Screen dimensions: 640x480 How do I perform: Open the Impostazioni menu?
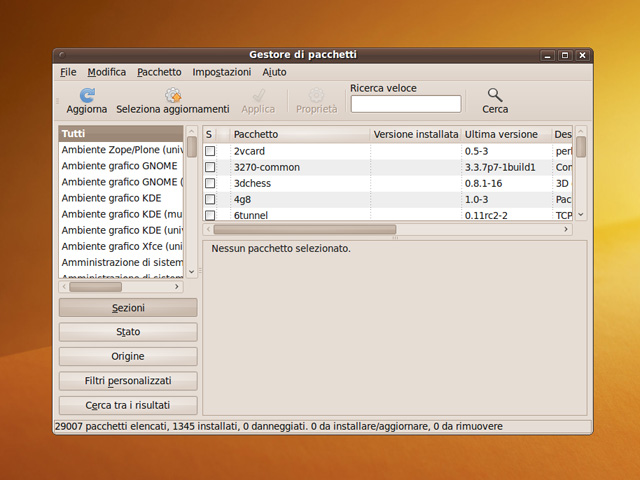tap(221, 72)
